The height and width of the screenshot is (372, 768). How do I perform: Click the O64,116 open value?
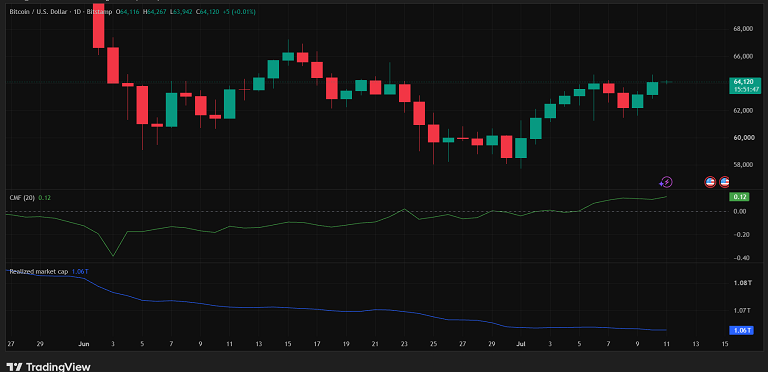[127, 11]
